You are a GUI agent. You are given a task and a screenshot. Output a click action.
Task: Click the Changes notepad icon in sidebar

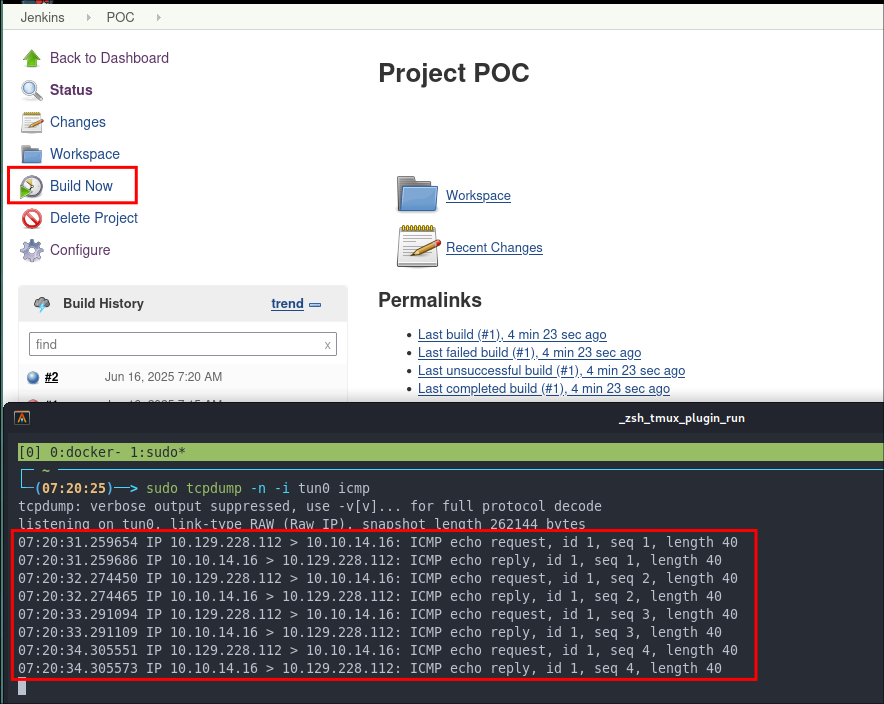pyautogui.click(x=32, y=122)
